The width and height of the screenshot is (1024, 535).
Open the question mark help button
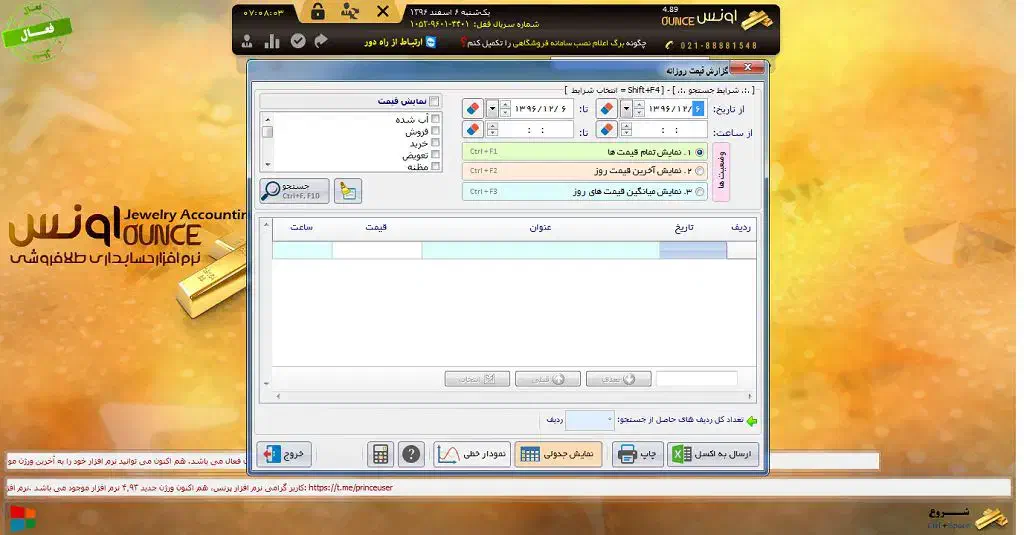pos(411,454)
